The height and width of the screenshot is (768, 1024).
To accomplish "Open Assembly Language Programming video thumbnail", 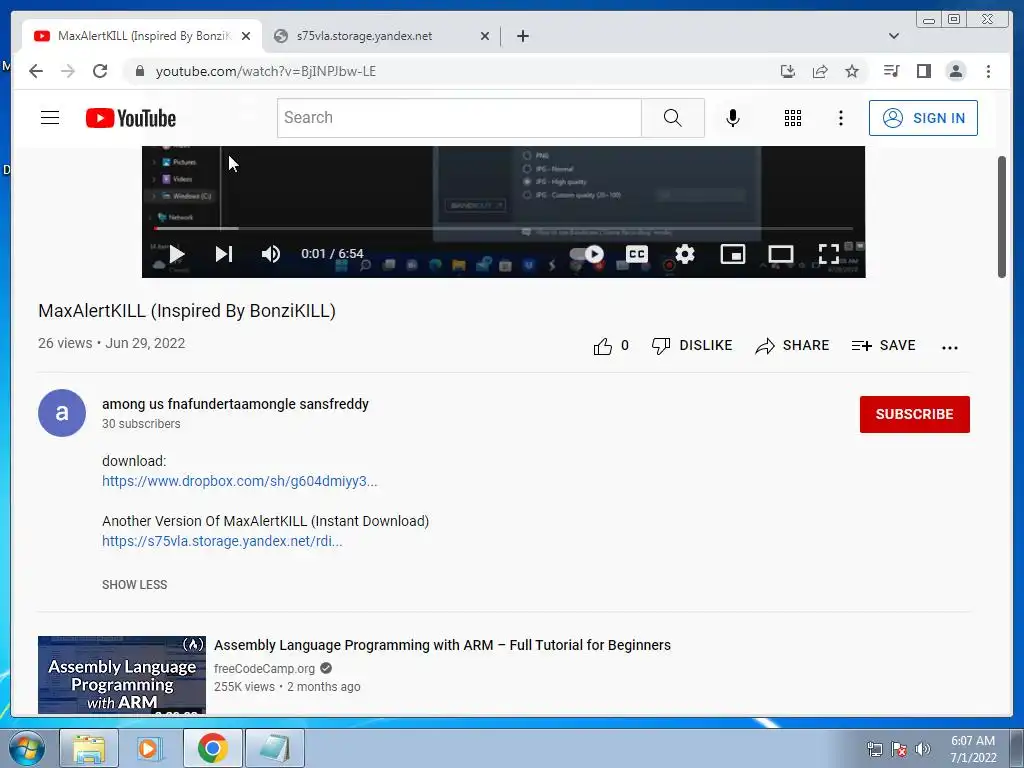I will [x=121, y=675].
